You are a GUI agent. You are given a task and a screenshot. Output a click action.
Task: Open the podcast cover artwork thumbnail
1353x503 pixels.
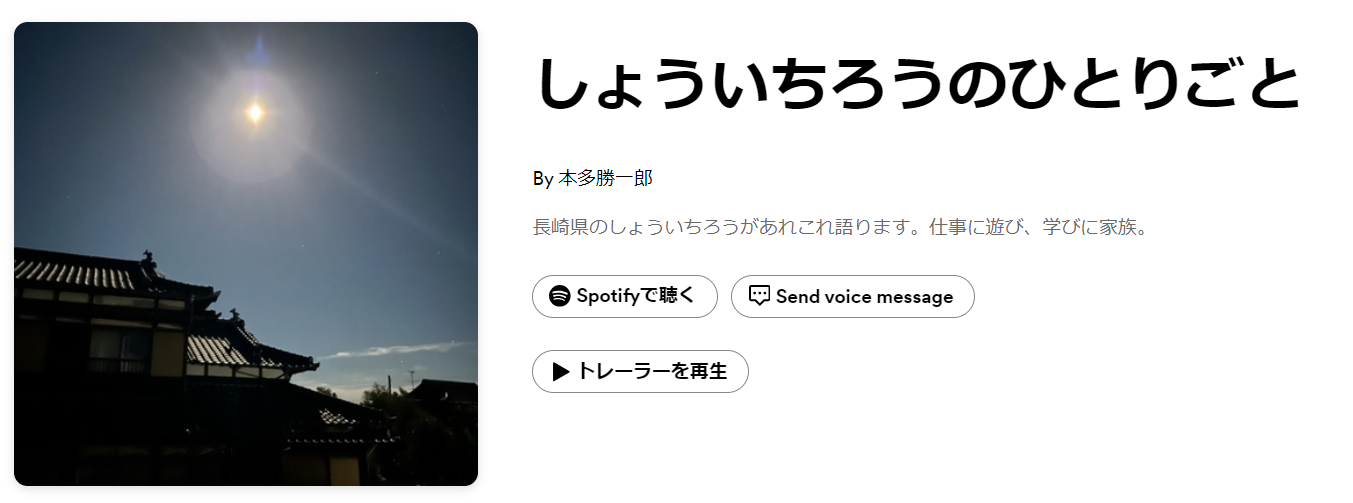coord(246,254)
